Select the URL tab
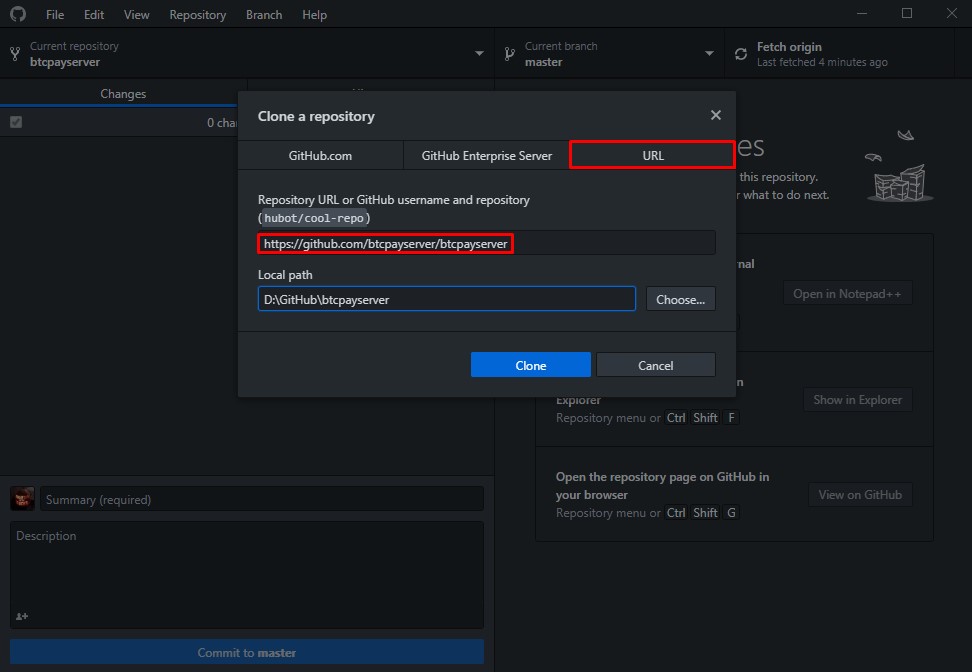 (x=652, y=156)
